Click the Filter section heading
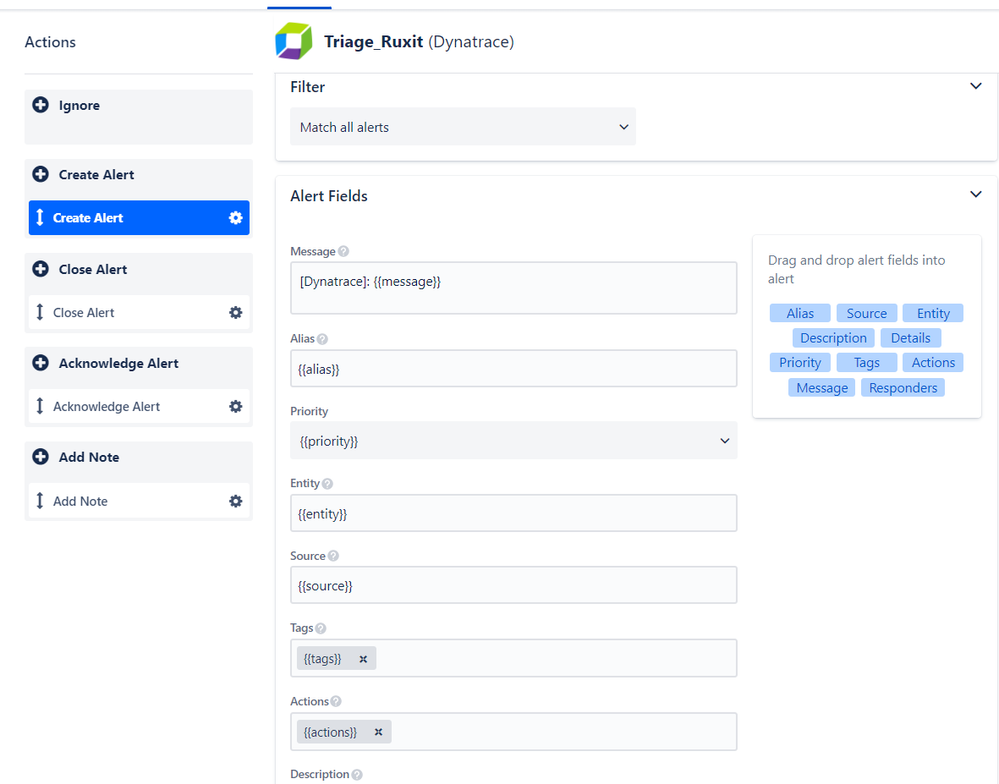Screen dimensions: 999x784 [308, 87]
